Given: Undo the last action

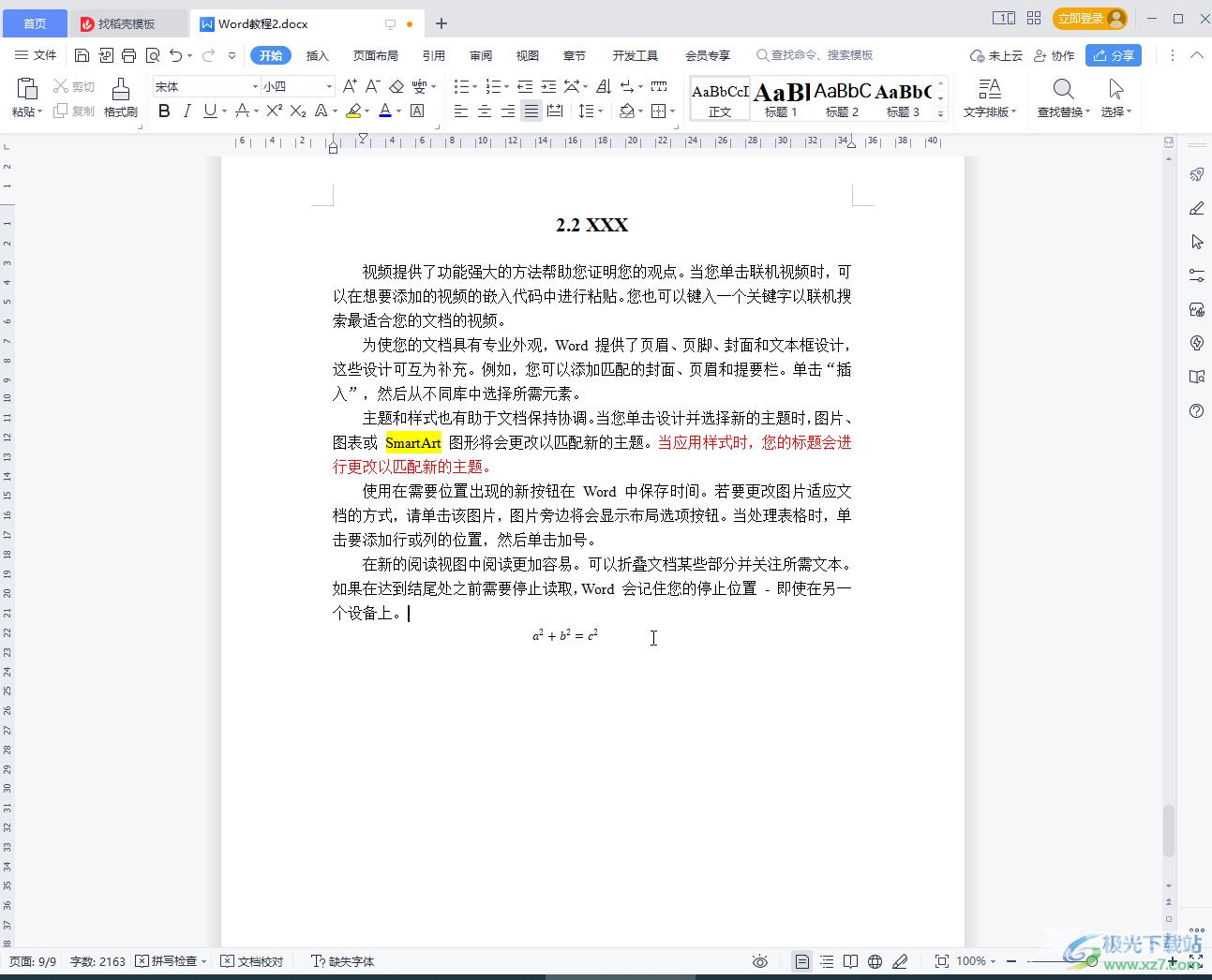Looking at the screenshot, I should click(x=175, y=55).
